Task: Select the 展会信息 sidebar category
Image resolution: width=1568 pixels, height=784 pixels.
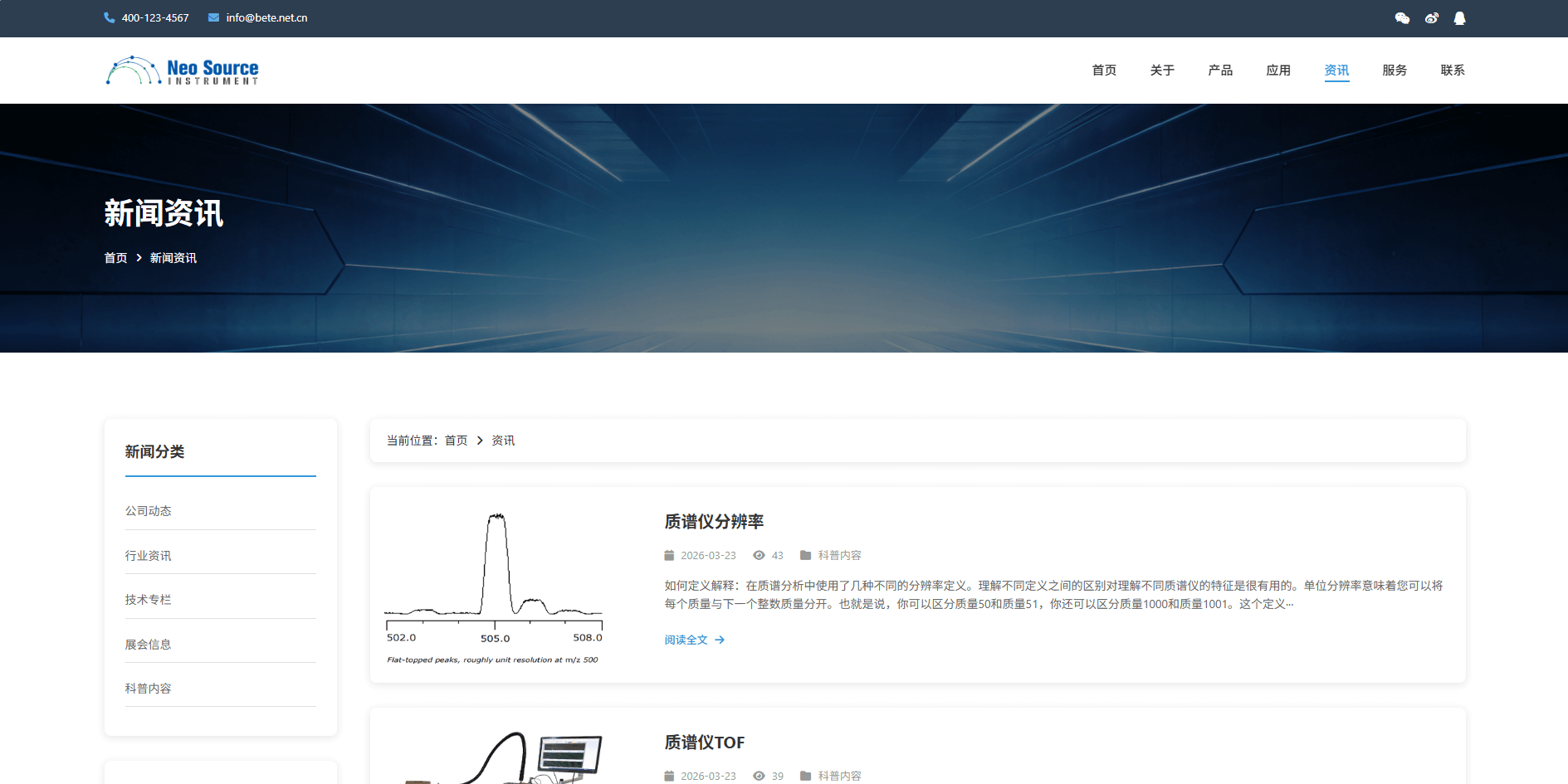Action: 149,645
